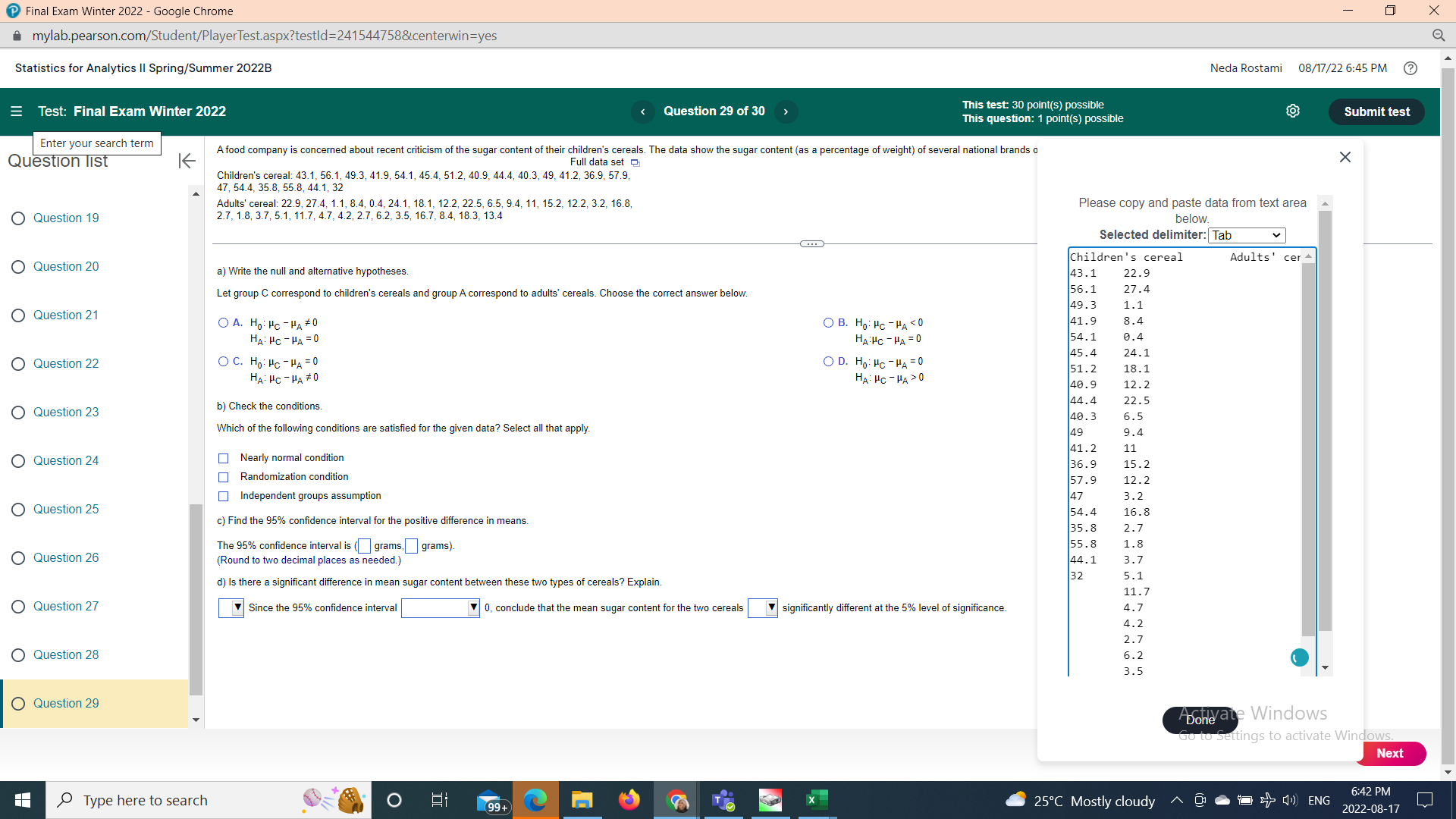This screenshot has width=1456, height=819.
Task: Go to the next question using the arrow
Action: point(786,111)
